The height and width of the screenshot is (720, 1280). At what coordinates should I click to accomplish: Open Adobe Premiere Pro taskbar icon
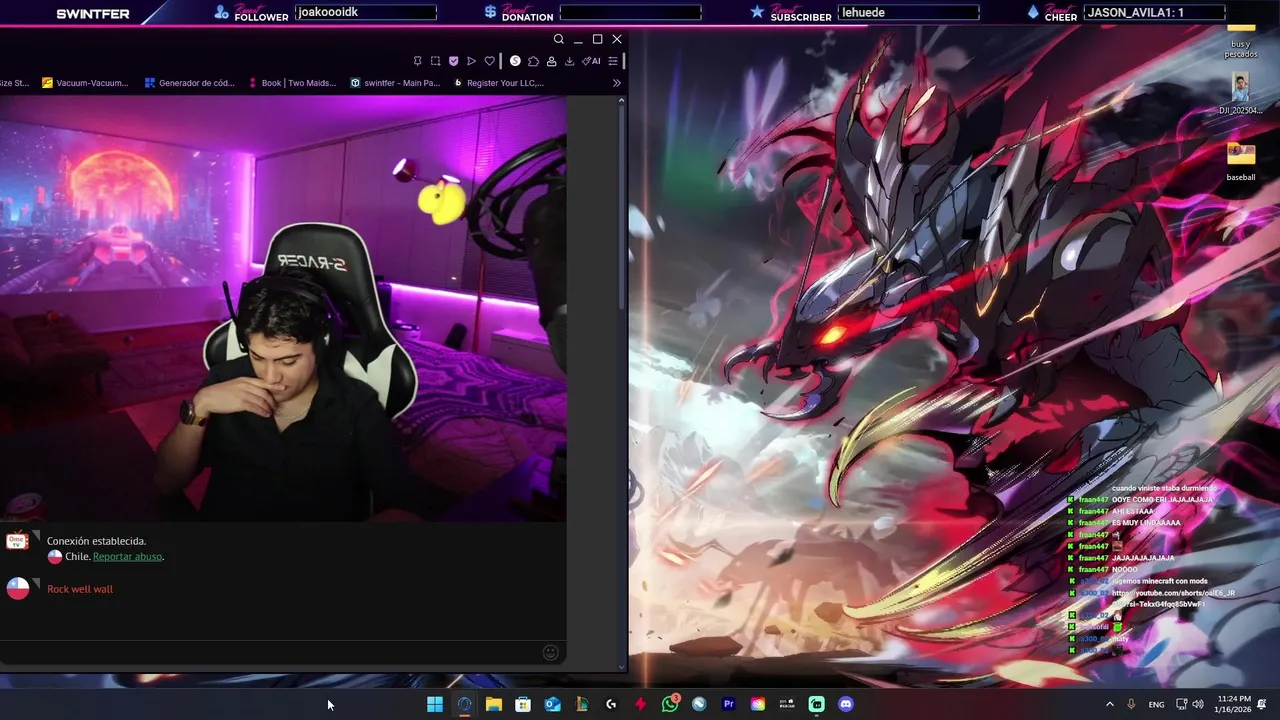tap(729, 704)
